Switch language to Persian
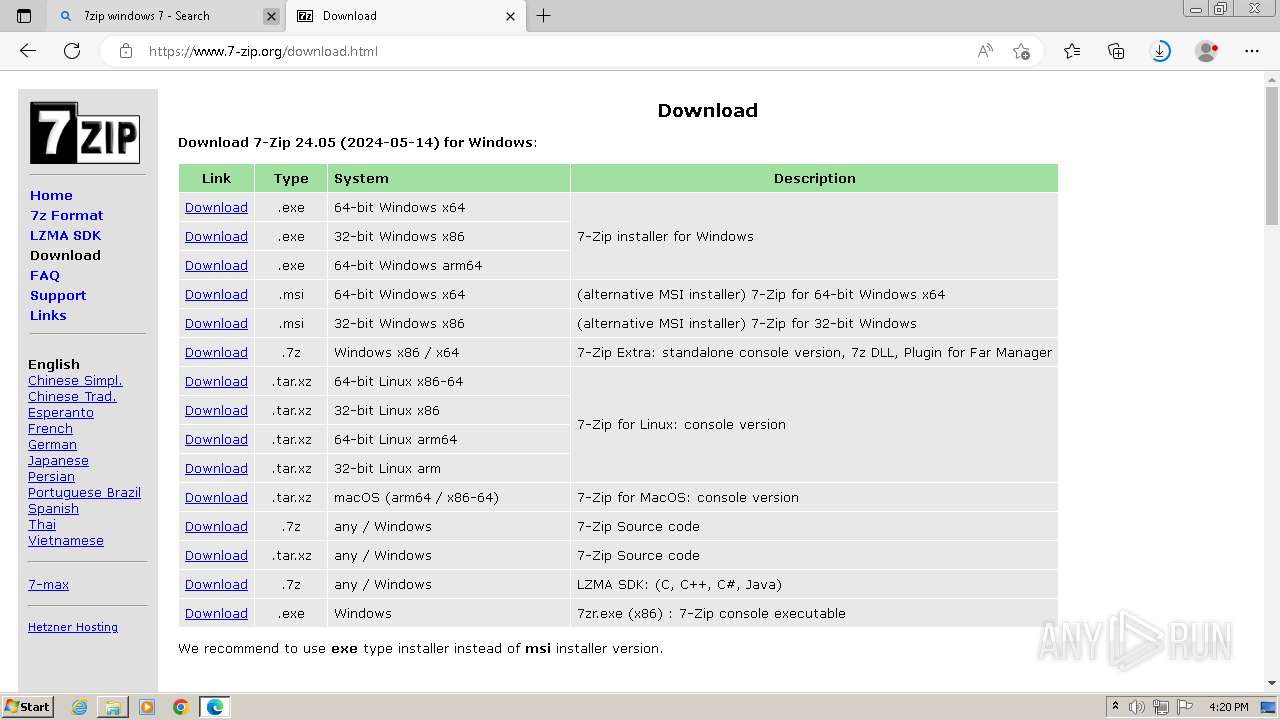Image resolution: width=1280 pixels, height=720 pixels. (51, 476)
